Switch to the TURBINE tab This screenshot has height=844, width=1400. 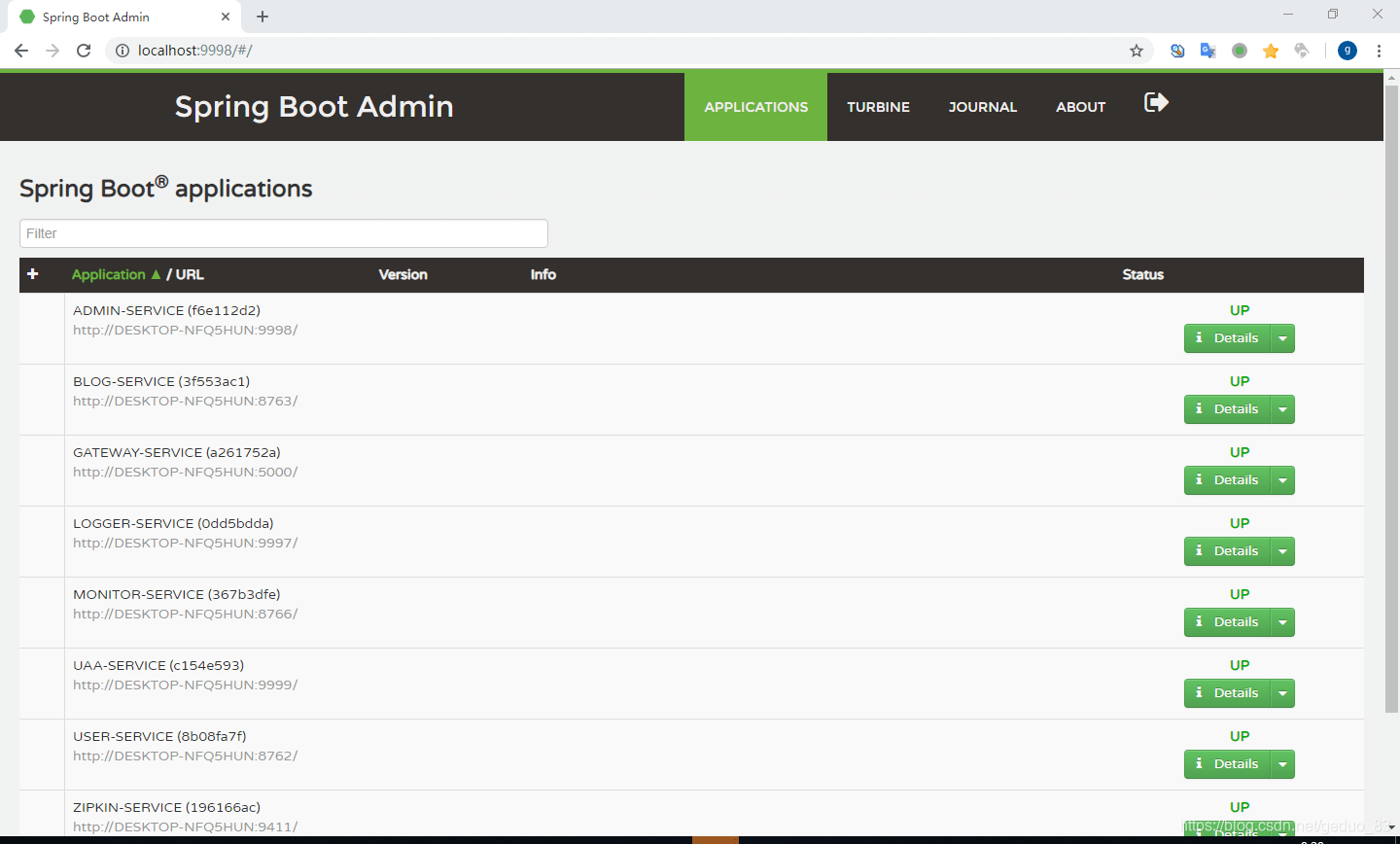pos(878,107)
